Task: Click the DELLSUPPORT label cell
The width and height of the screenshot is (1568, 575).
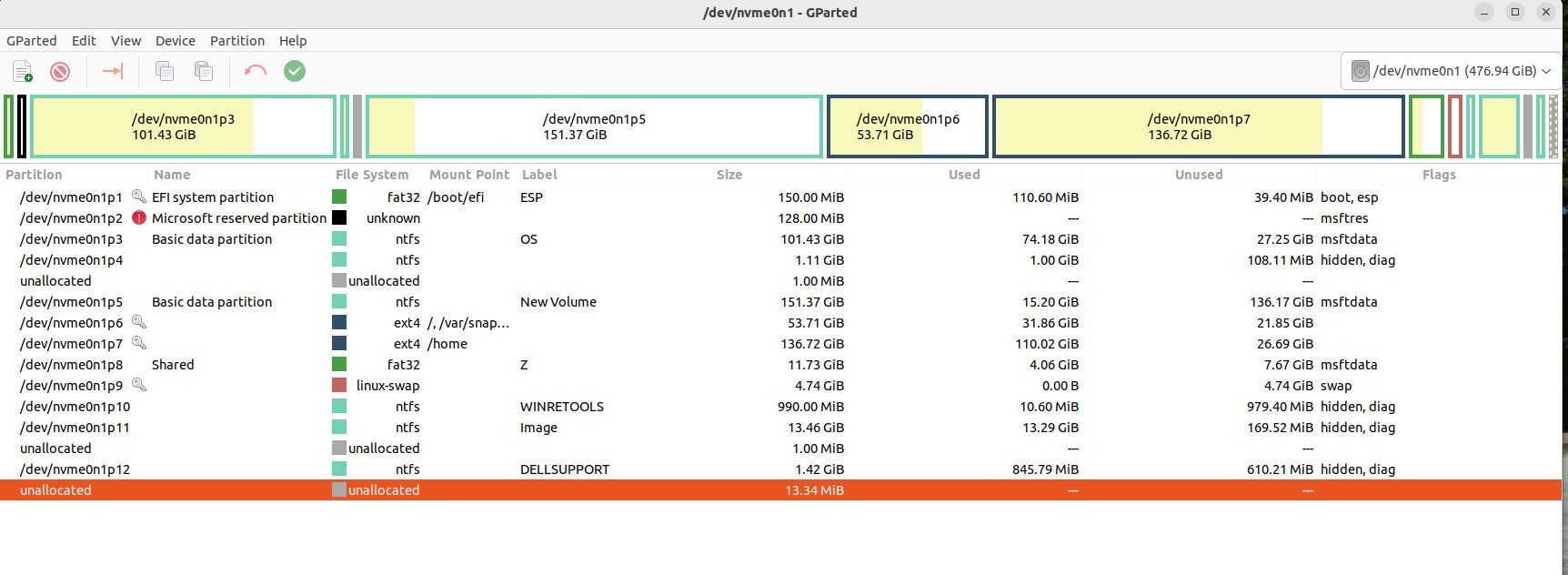Action: (565, 469)
